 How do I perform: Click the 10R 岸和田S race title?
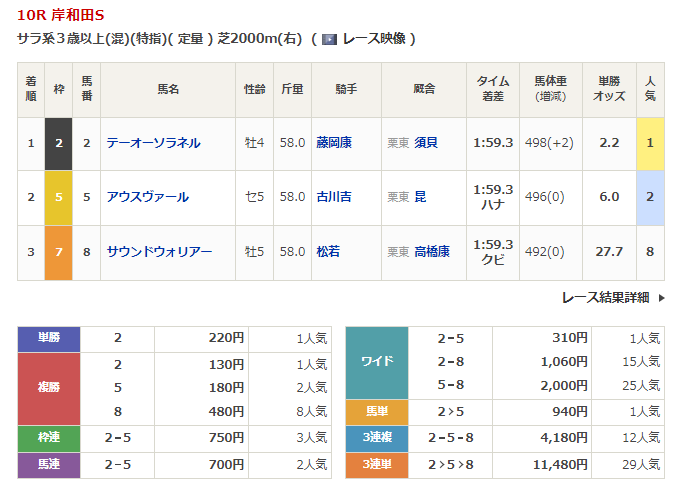[x=59, y=15]
